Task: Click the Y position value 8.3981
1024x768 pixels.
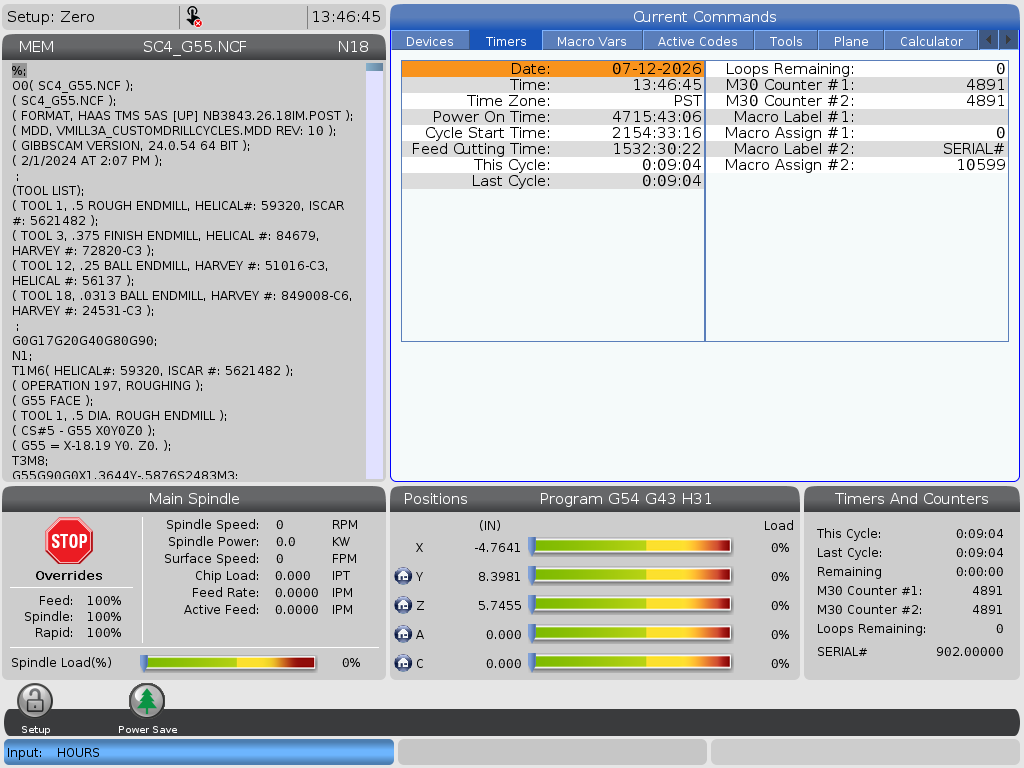Action: pos(499,577)
